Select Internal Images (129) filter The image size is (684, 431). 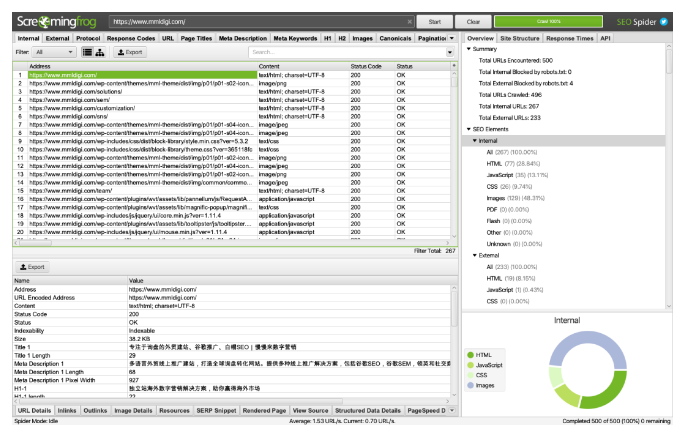tap(516, 198)
